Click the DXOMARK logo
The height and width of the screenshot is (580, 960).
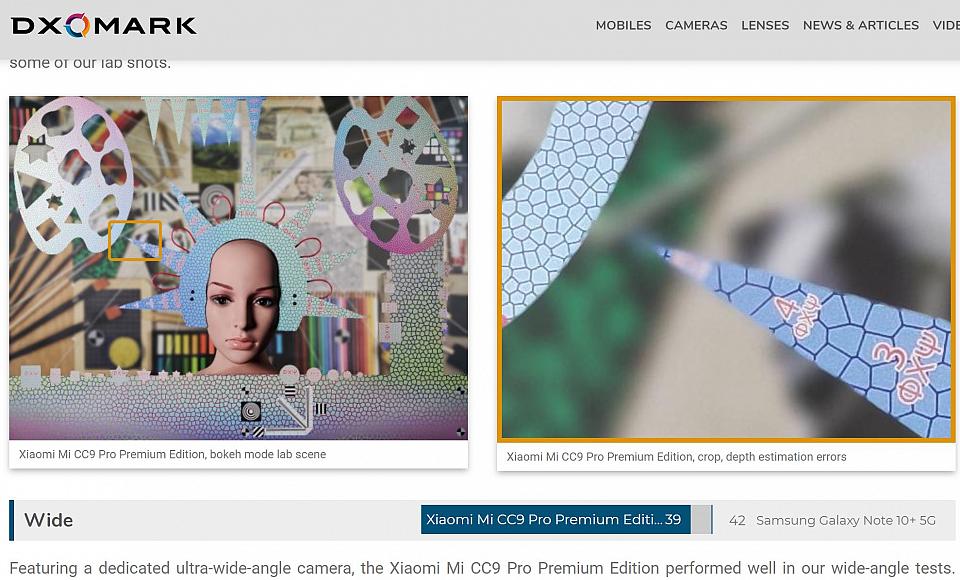[x=103, y=26]
